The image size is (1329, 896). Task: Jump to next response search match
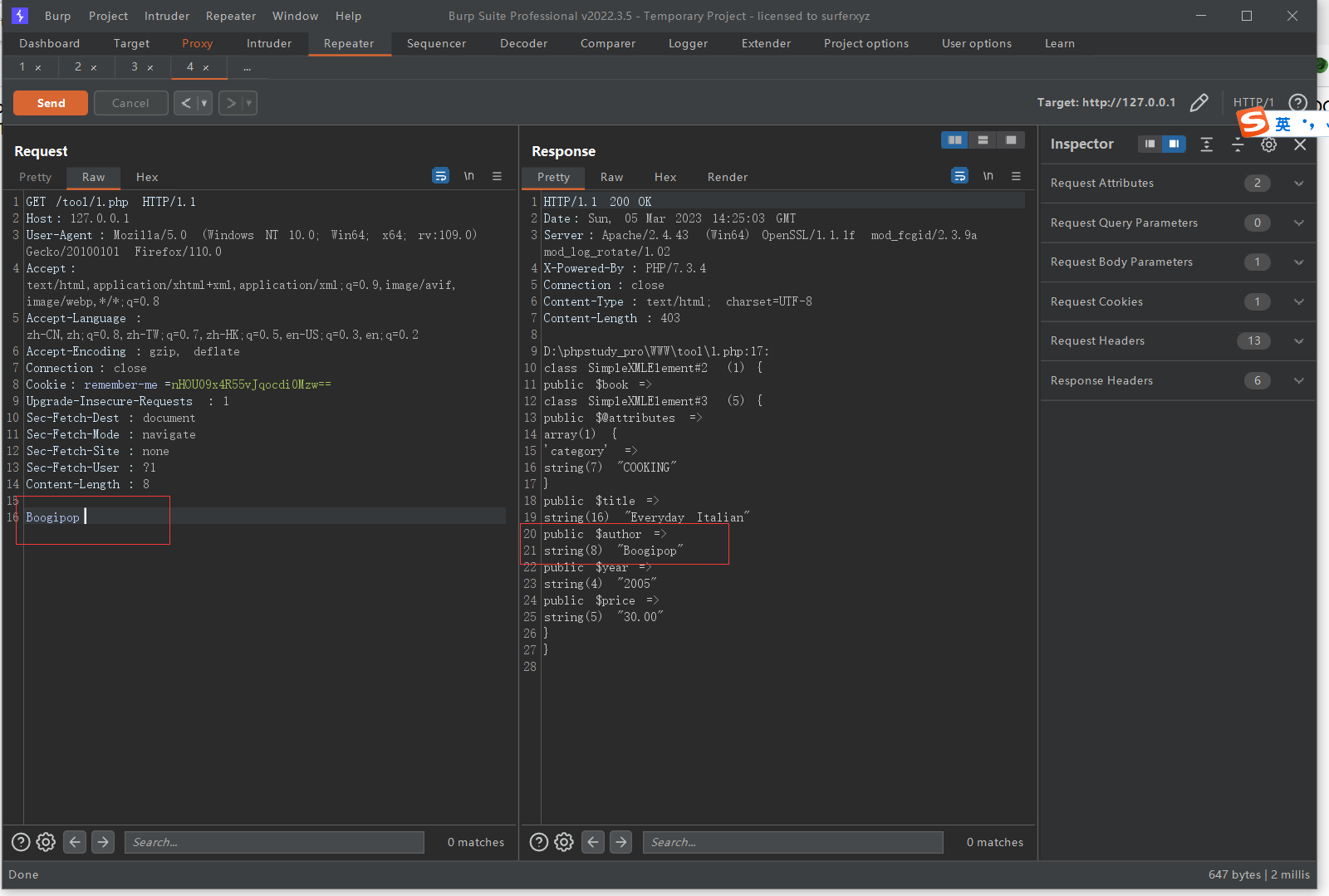coord(621,842)
